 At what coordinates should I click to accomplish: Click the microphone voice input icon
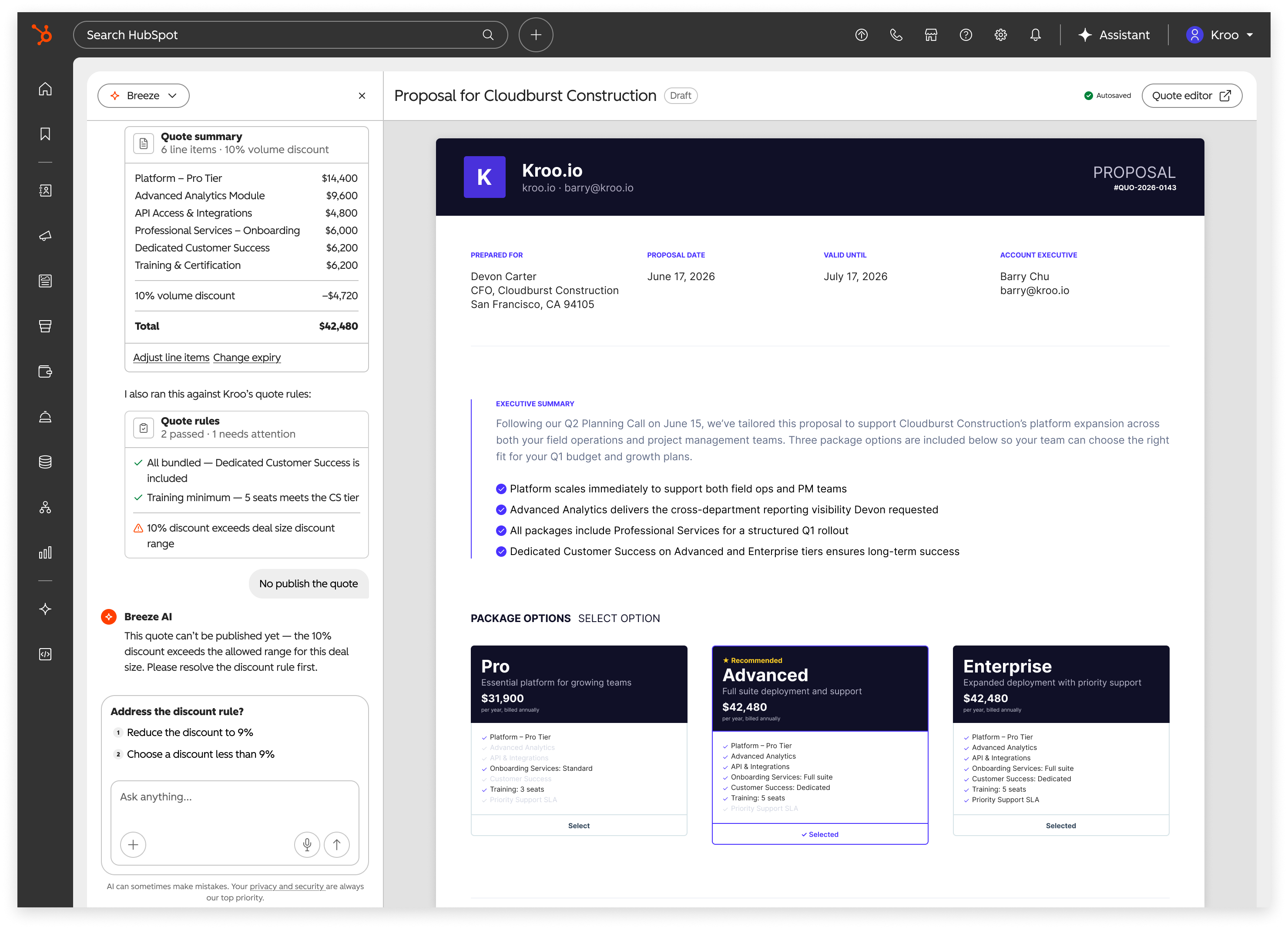(307, 844)
